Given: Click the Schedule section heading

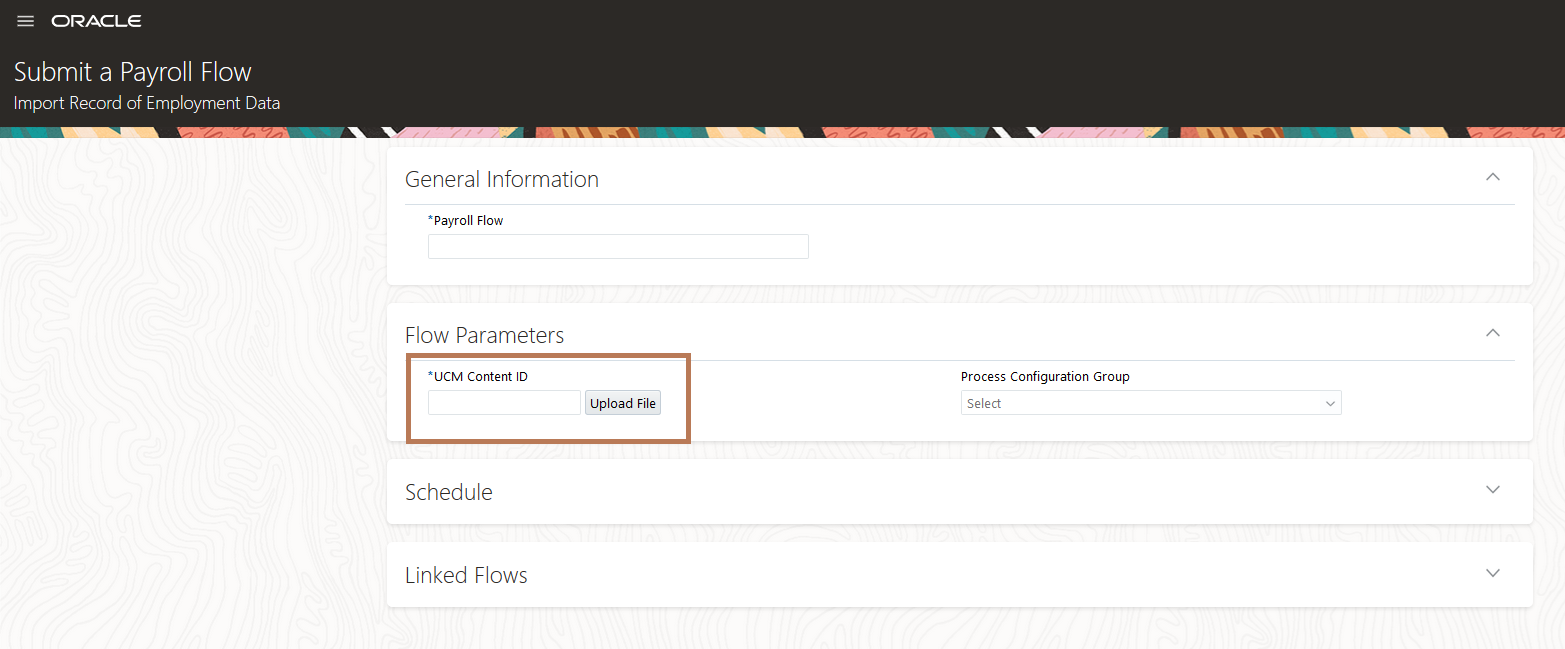Looking at the screenshot, I should 448,492.
